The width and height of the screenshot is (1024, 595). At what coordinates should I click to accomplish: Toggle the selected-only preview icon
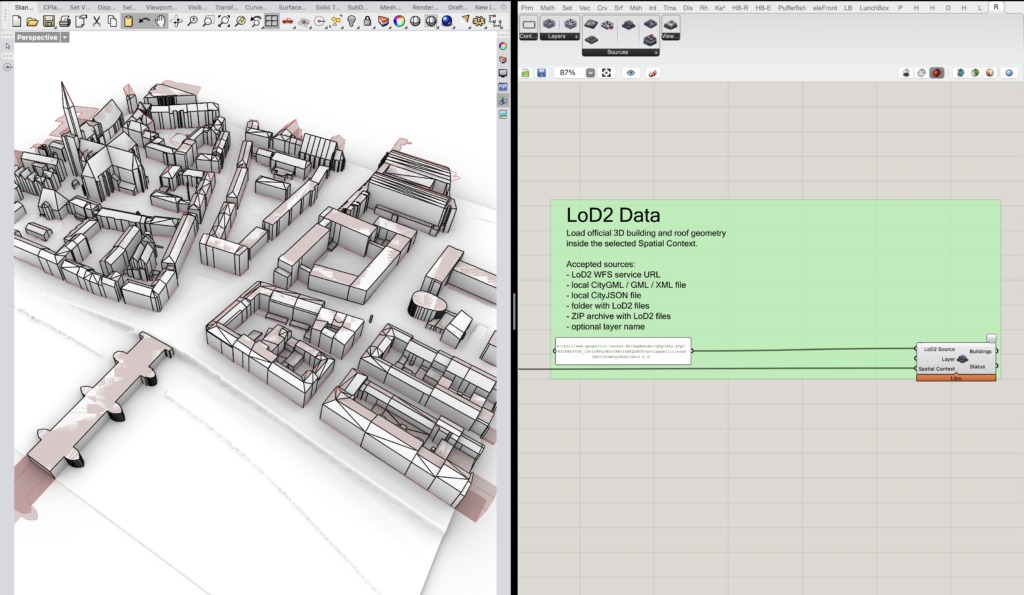coord(975,72)
